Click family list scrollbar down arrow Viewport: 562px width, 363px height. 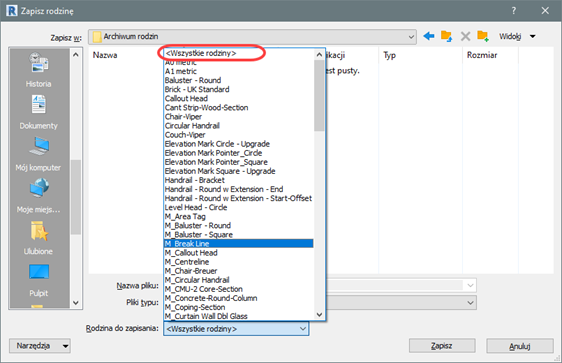point(319,315)
